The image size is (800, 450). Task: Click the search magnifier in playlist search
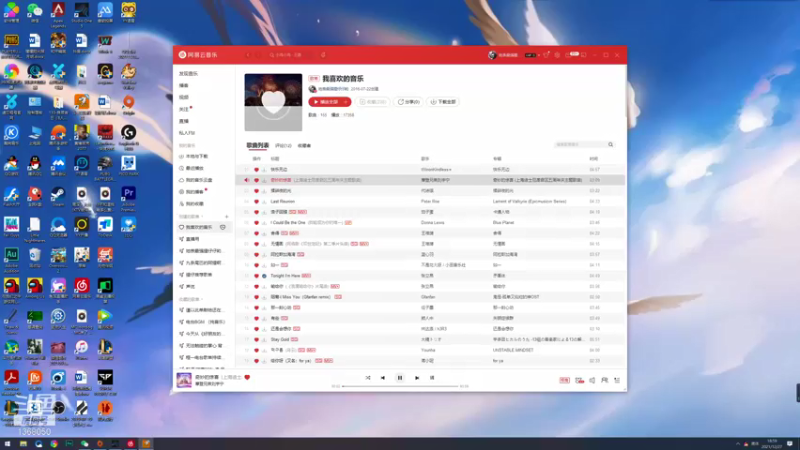click(x=610, y=144)
